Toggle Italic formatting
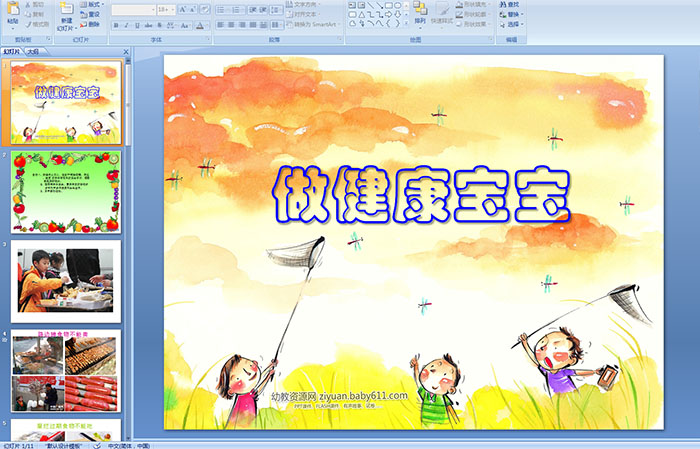The width and height of the screenshot is (700, 449). click(126, 25)
